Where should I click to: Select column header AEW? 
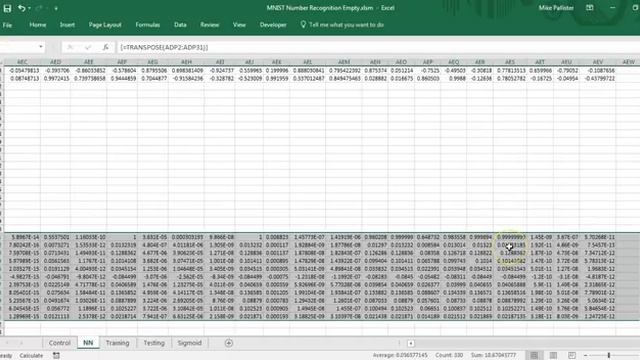point(628,62)
